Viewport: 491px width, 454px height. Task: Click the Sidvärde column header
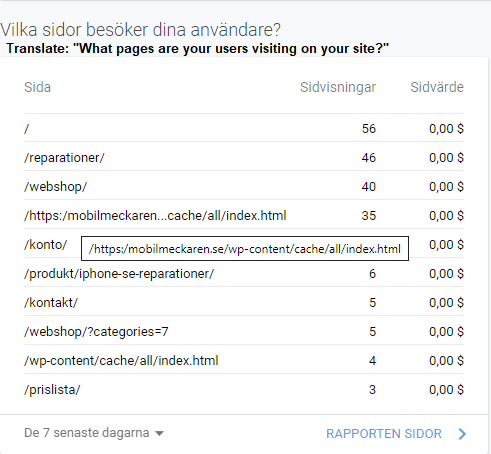437,87
